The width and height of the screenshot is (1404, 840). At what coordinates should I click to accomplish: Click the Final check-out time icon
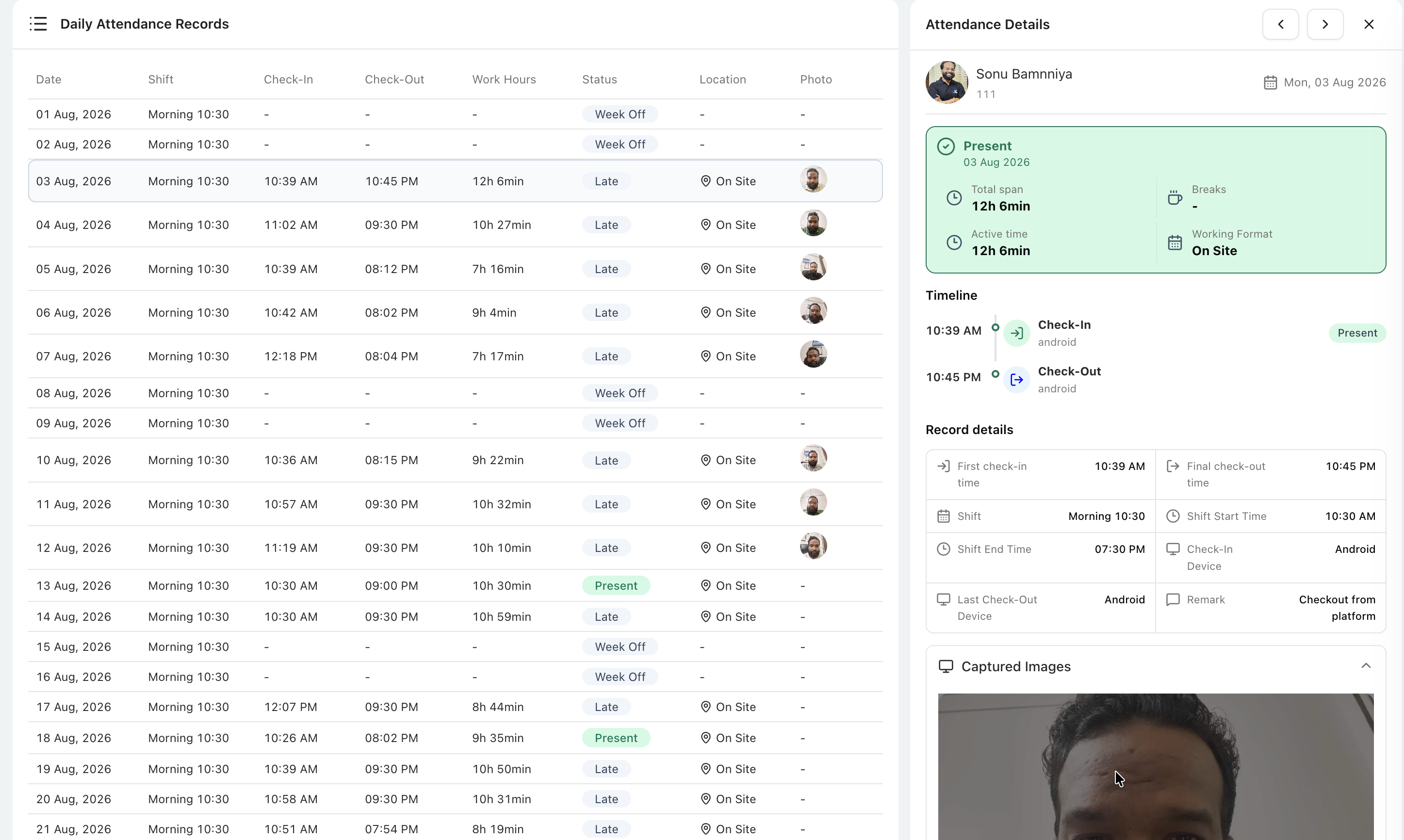1173,466
